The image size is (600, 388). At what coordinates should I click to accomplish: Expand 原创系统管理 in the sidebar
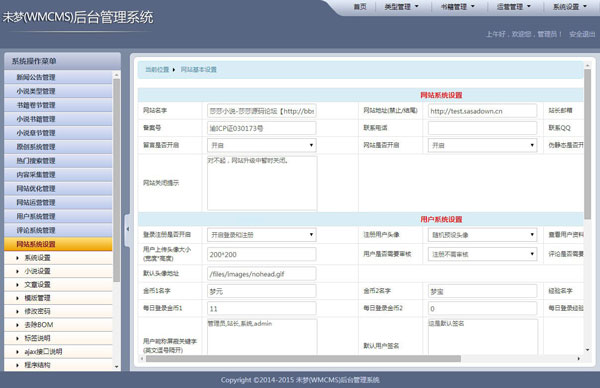[58, 147]
